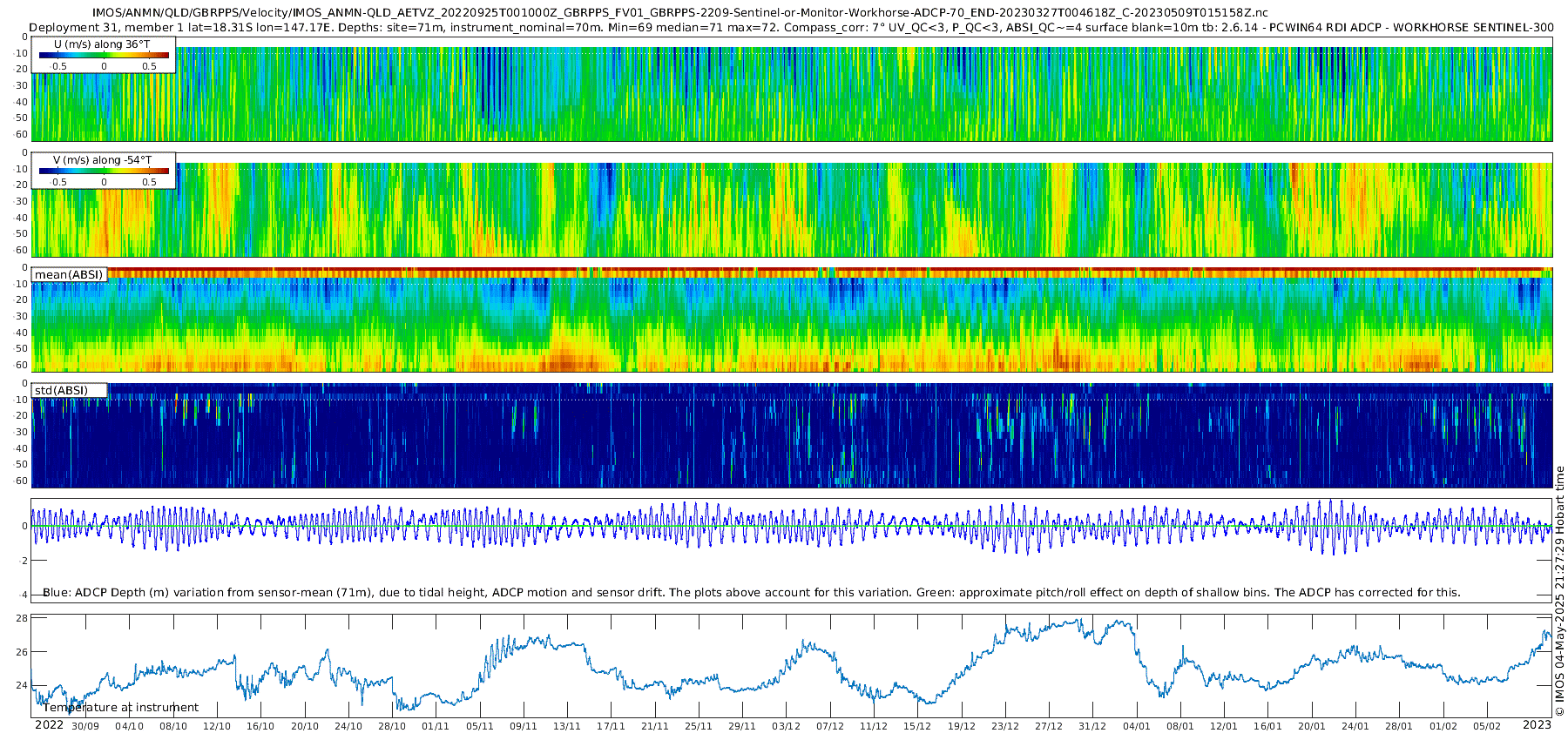The image size is (1568, 740).
Task: Click the 'Temperature at instrument' label
Action: 120,708
